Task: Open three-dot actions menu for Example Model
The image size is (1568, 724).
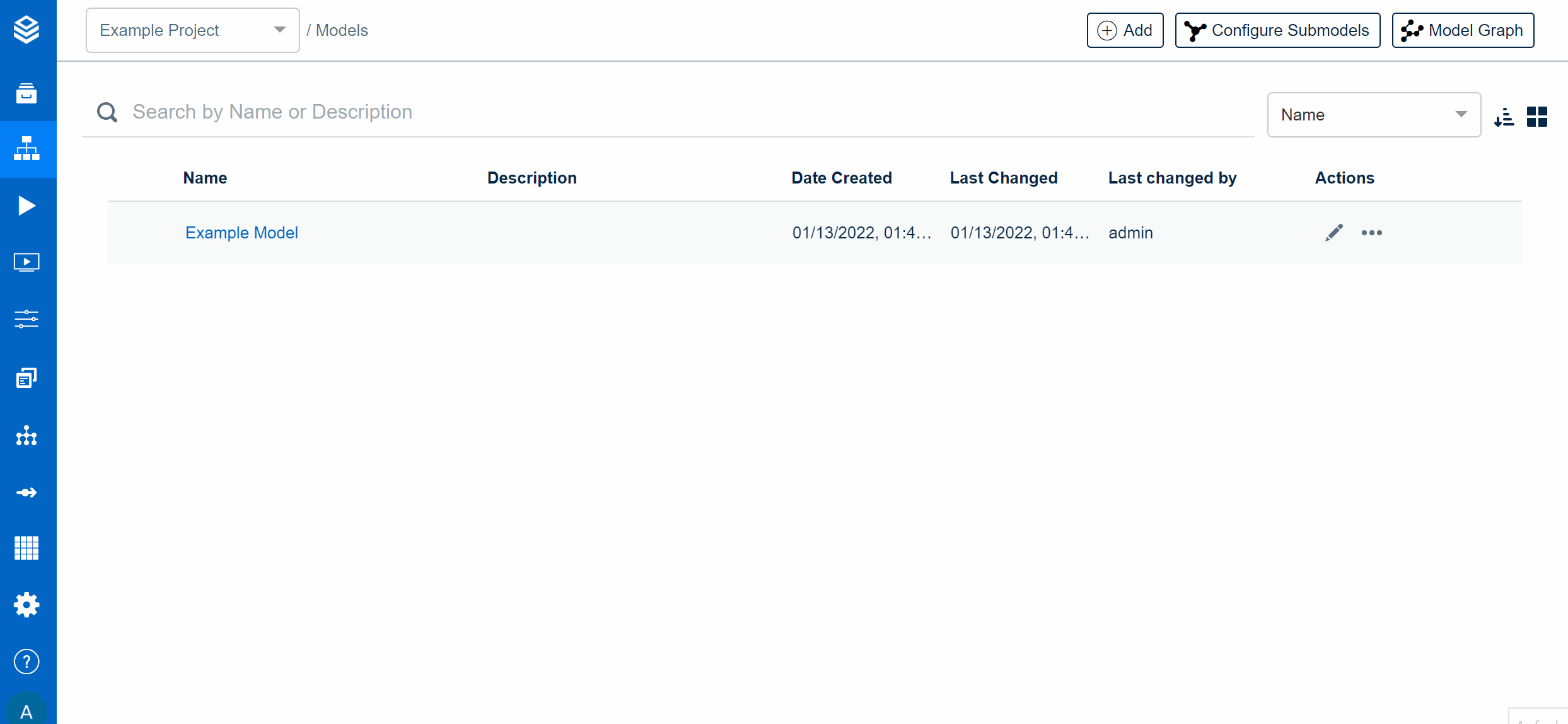Action: click(x=1372, y=233)
